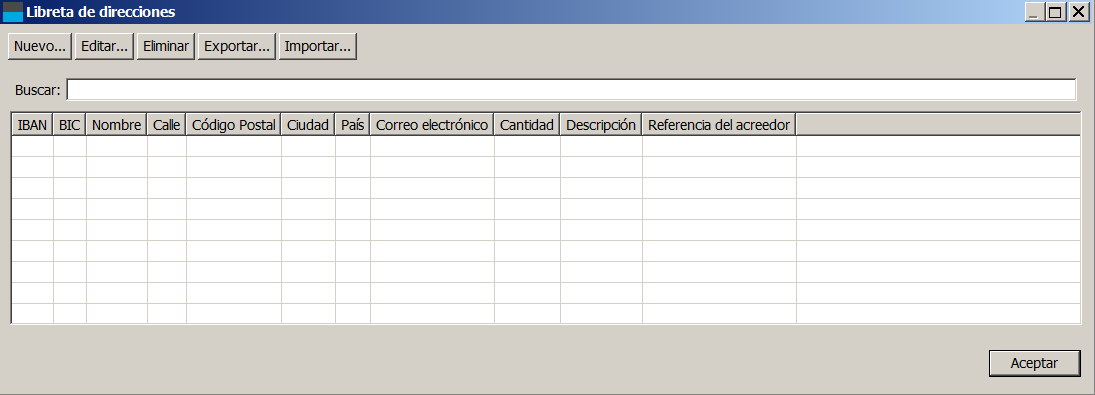1095x395 pixels.
Task: Maximize the Libreta de direcciones window
Action: click(x=1056, y=12)
